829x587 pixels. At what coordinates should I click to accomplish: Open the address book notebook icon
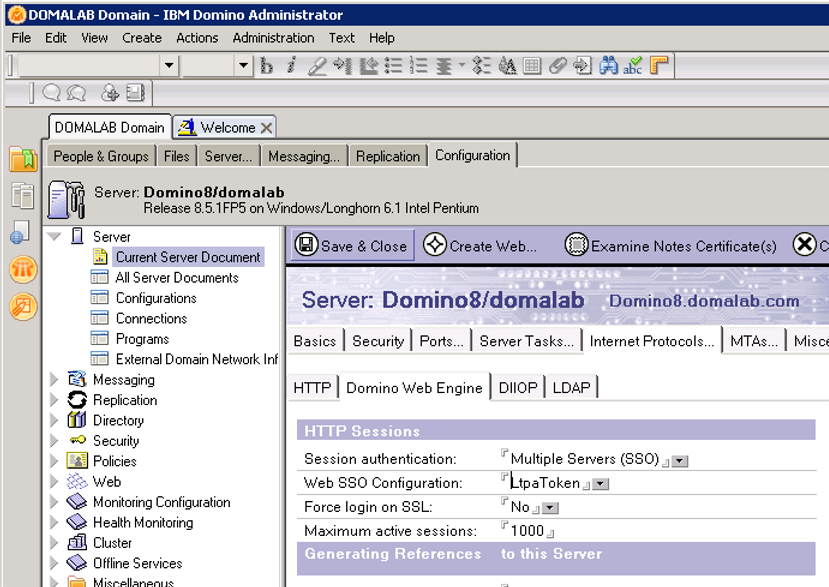135,93
